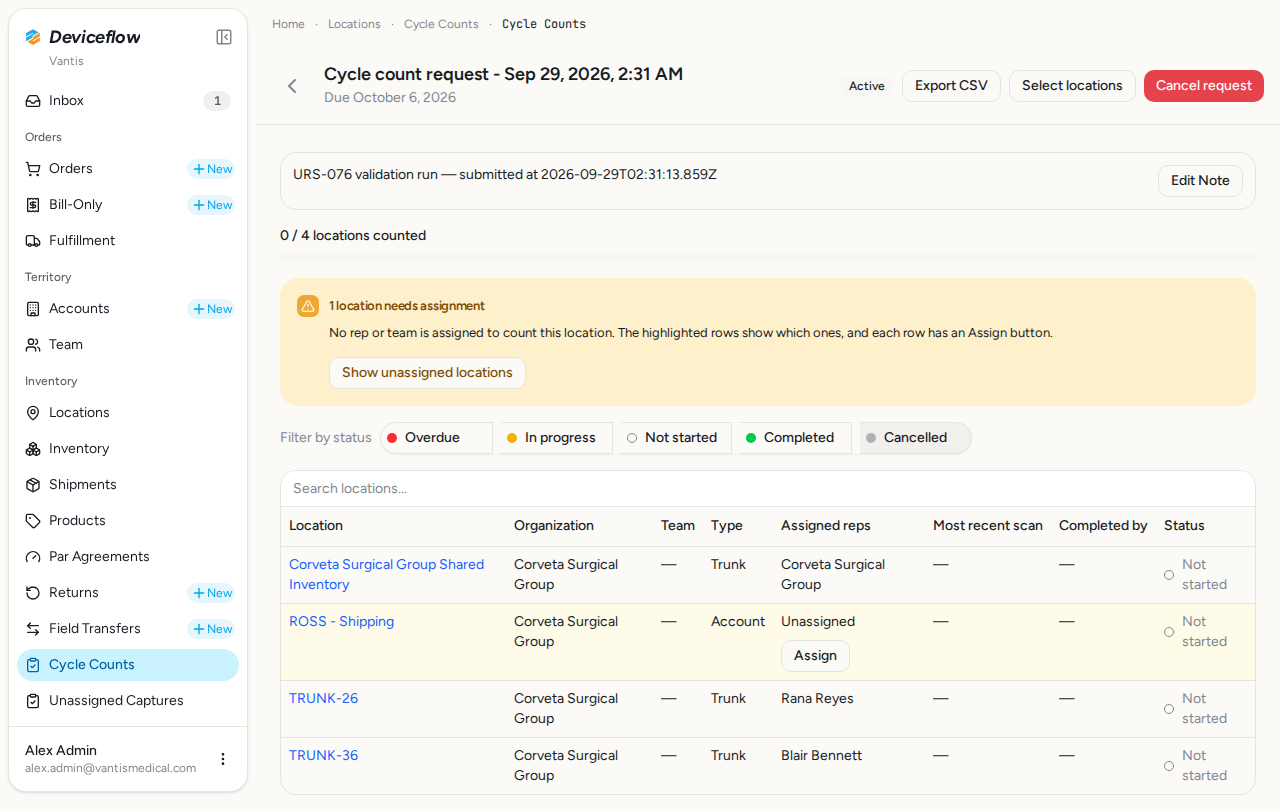
Task: Create new account with New badge
Action: click(x=211, y=309)
